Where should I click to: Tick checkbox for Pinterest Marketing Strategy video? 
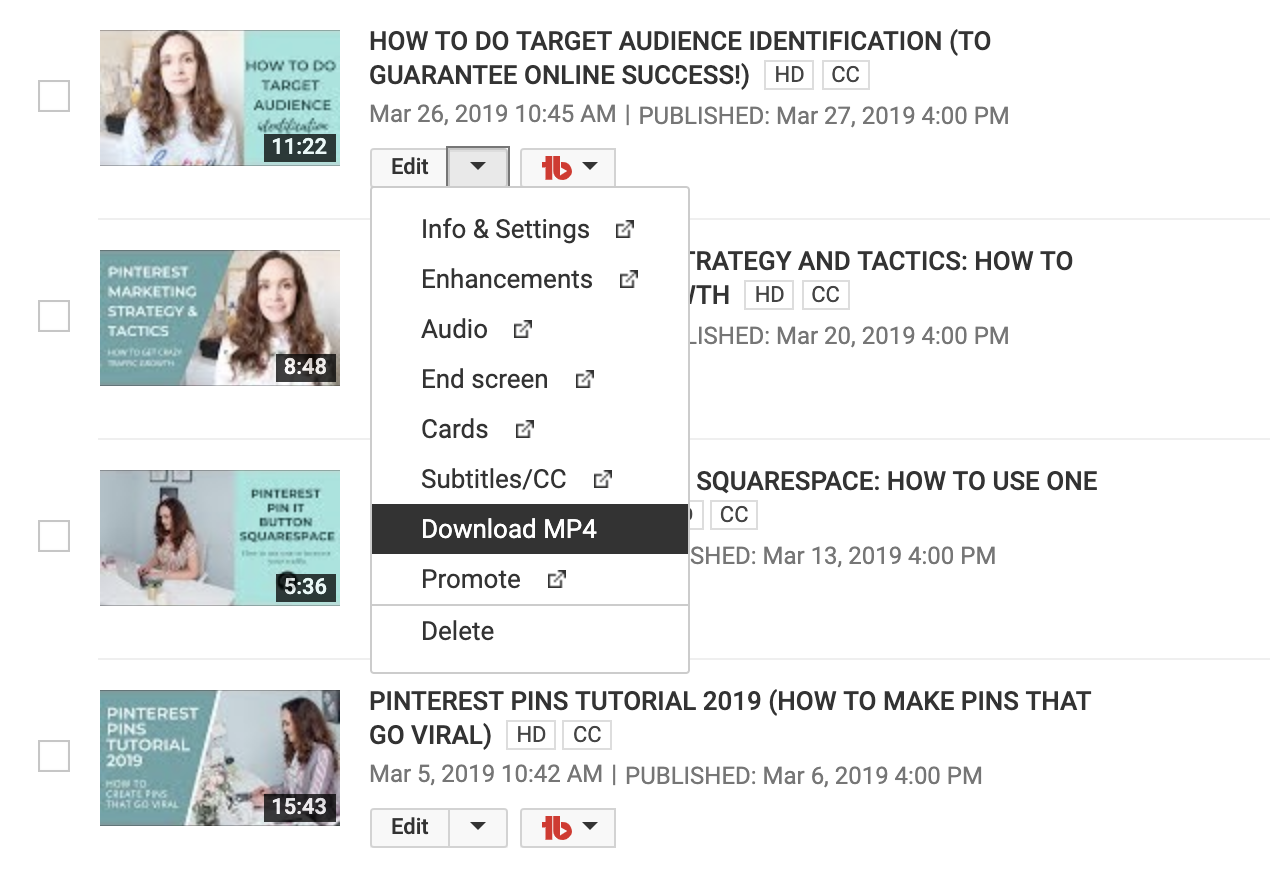(54, 316)
